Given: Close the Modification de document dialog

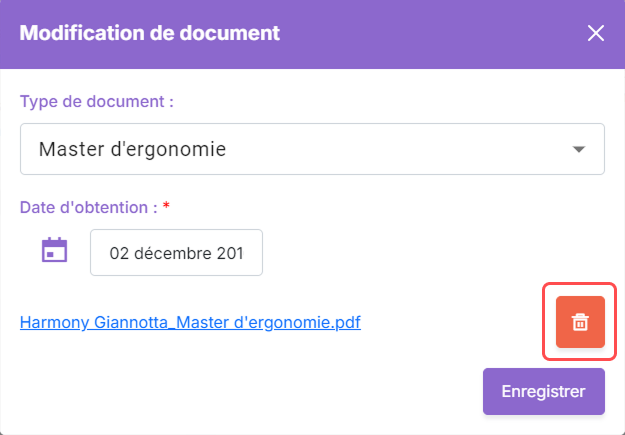Looking at the screenshot, I should point(596,33).
